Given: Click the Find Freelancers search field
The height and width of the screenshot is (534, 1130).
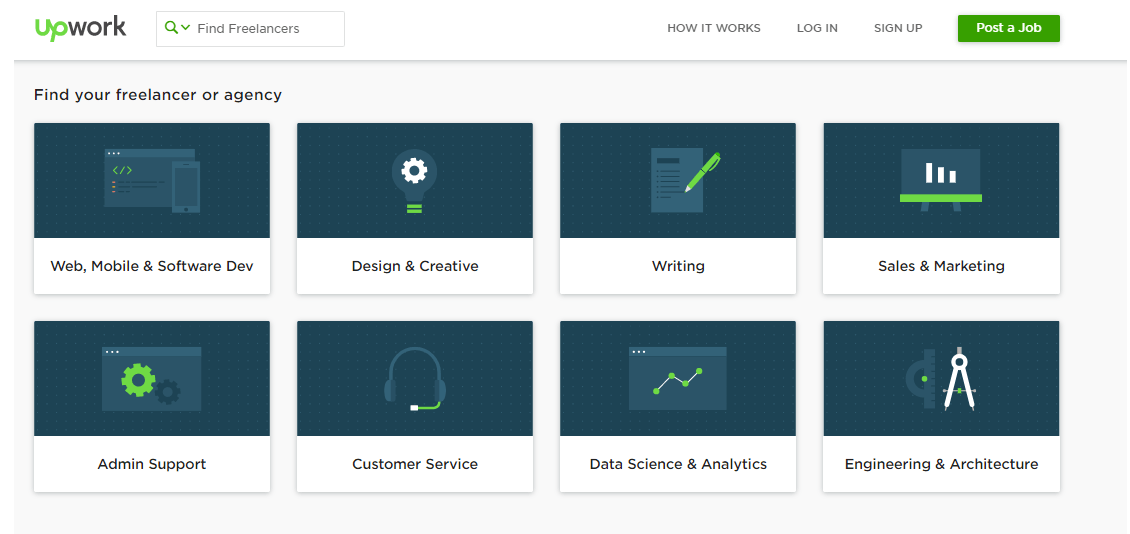Looking at the screenshot, I should [265, 29].
